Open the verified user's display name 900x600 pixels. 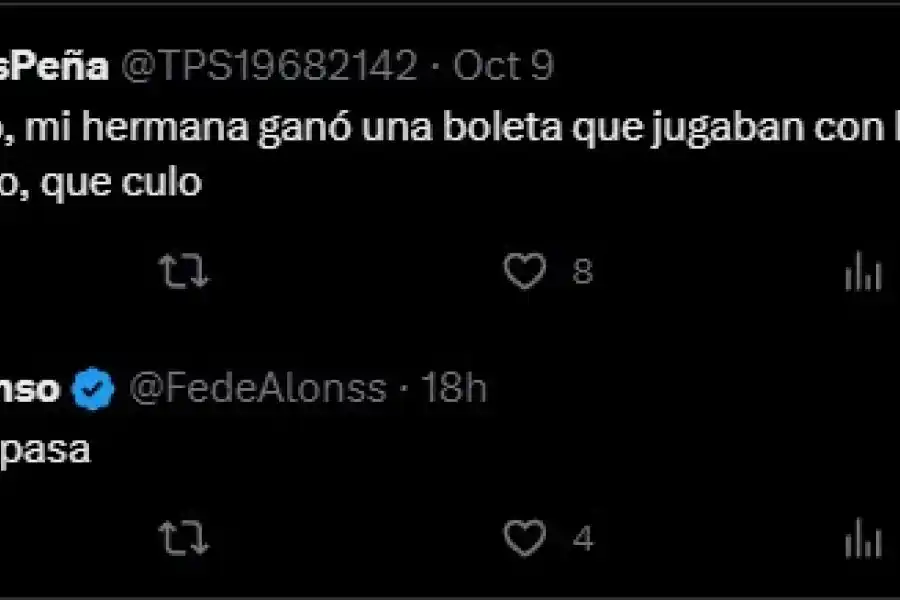[x=29, y=389]
